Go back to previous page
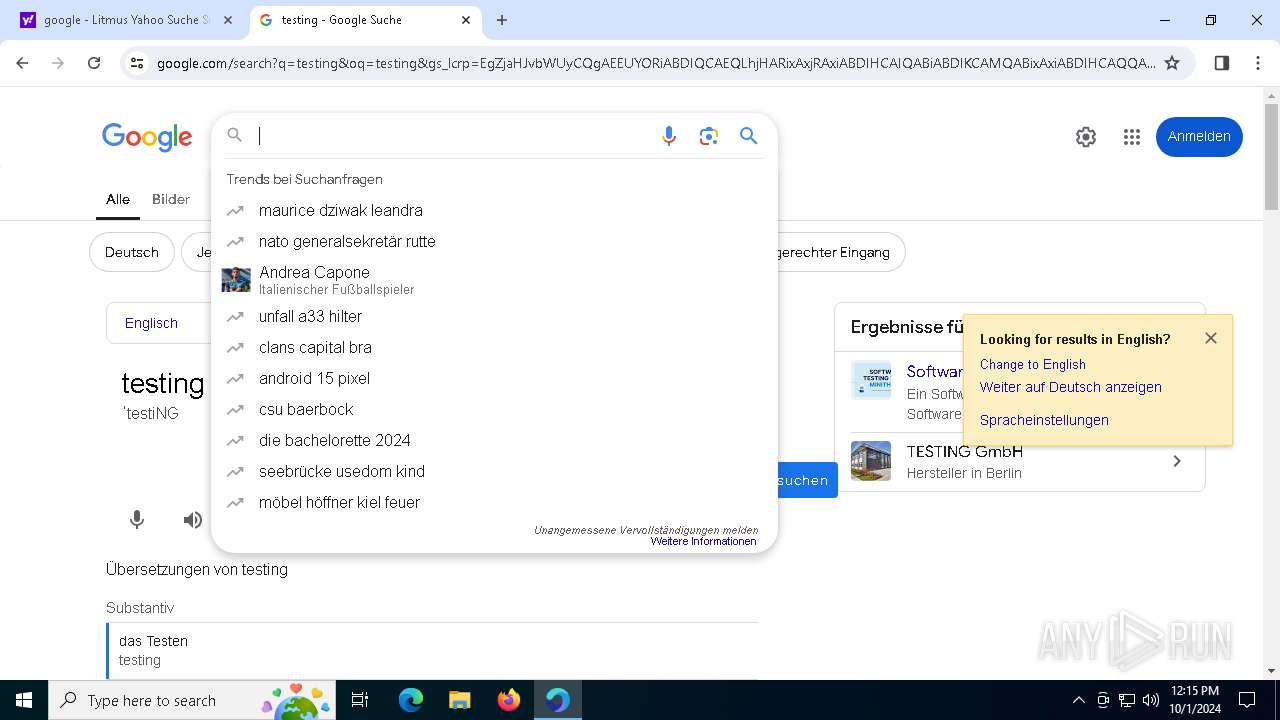1280x720 pixels. (22, 63)
